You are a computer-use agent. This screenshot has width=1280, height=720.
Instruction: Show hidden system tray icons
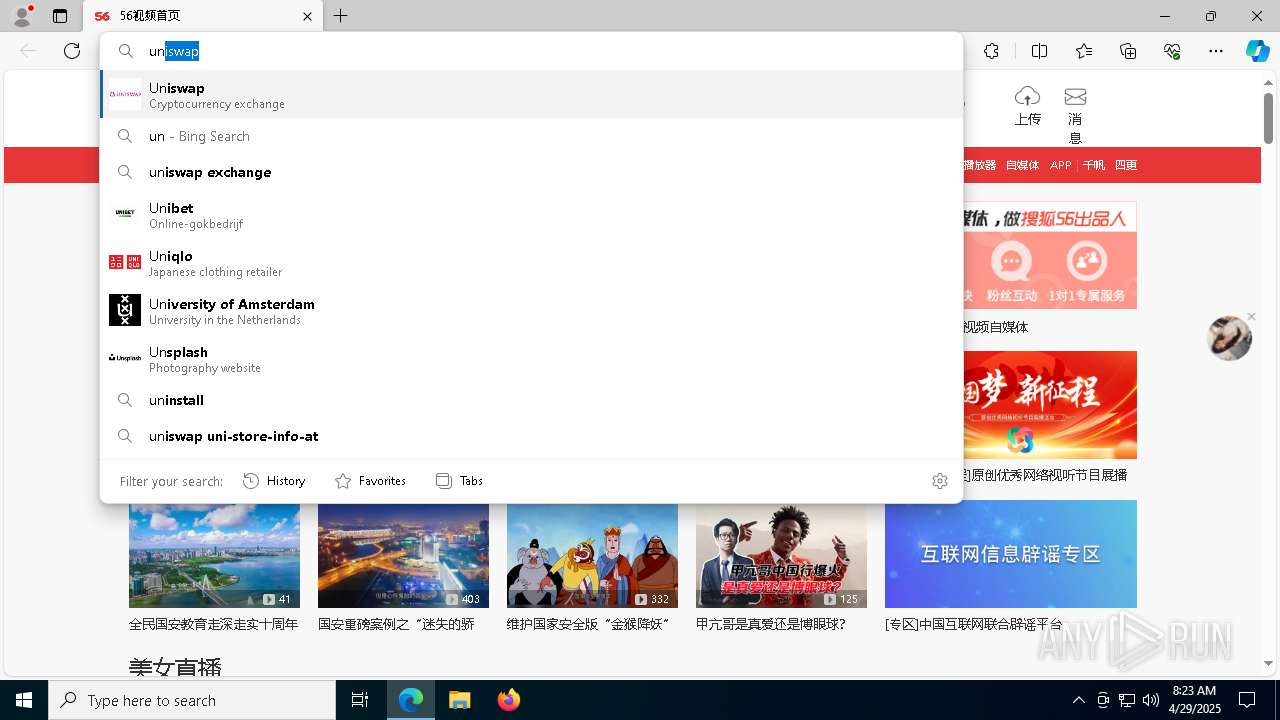coord(1078,700)
